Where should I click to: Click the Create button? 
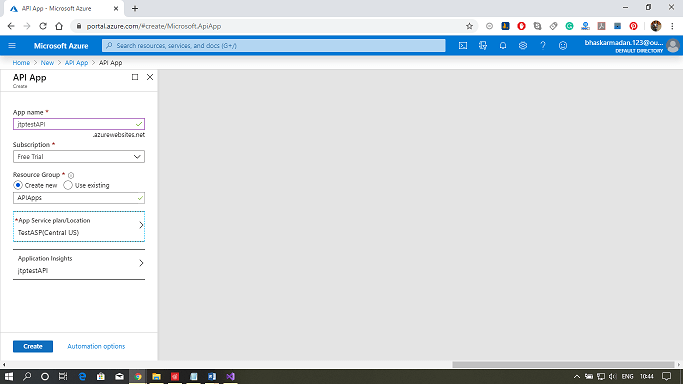pyautogui.click(x=33, y=346)
